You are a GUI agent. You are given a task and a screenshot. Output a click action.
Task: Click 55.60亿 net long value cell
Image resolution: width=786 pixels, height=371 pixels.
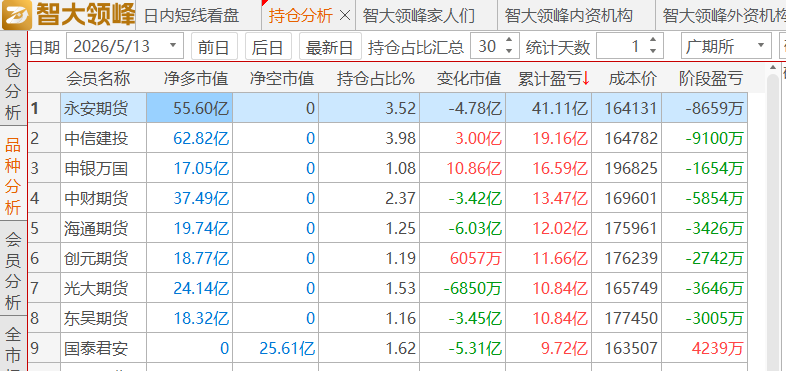pos(189,108)
